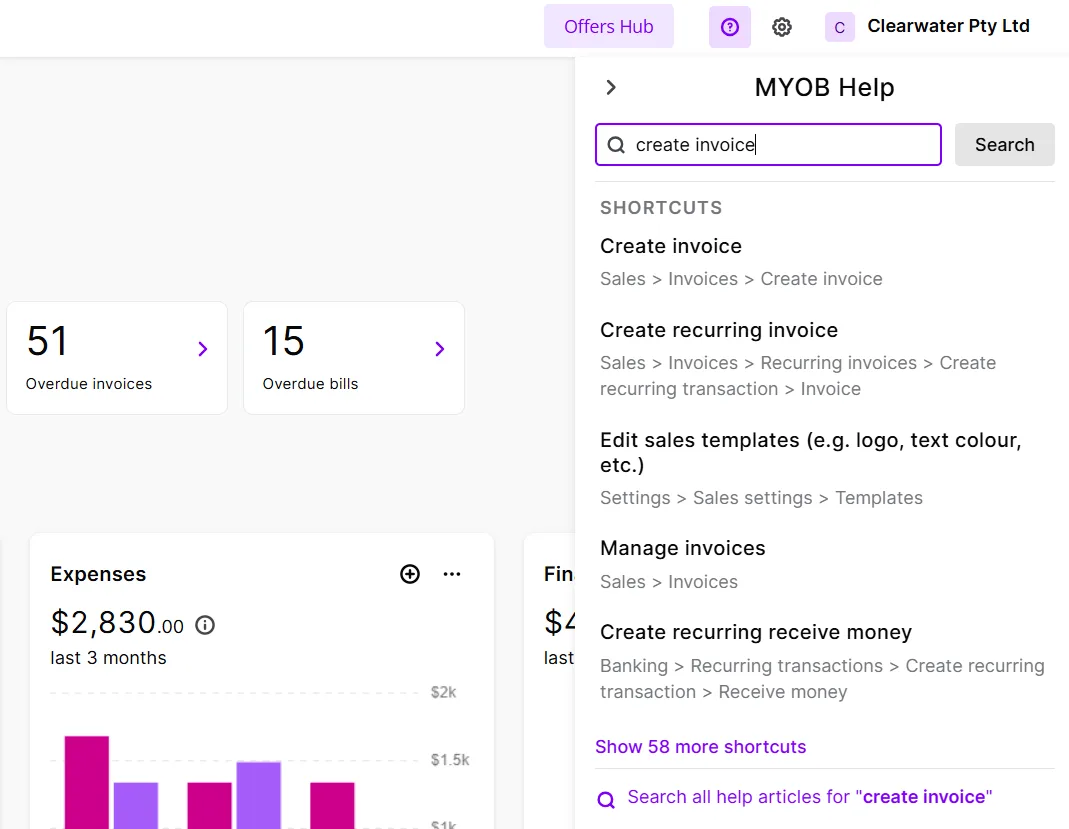The width and height of the screenshot is (1069, 829).
Task: Open the Expenses widget more options menu
Action: pos(451,574)
